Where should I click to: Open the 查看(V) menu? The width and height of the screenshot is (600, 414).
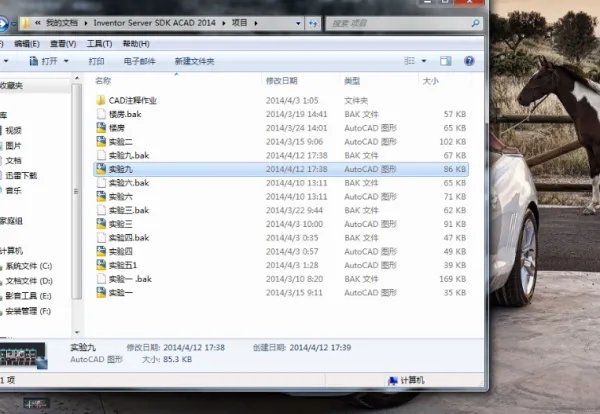63,44
